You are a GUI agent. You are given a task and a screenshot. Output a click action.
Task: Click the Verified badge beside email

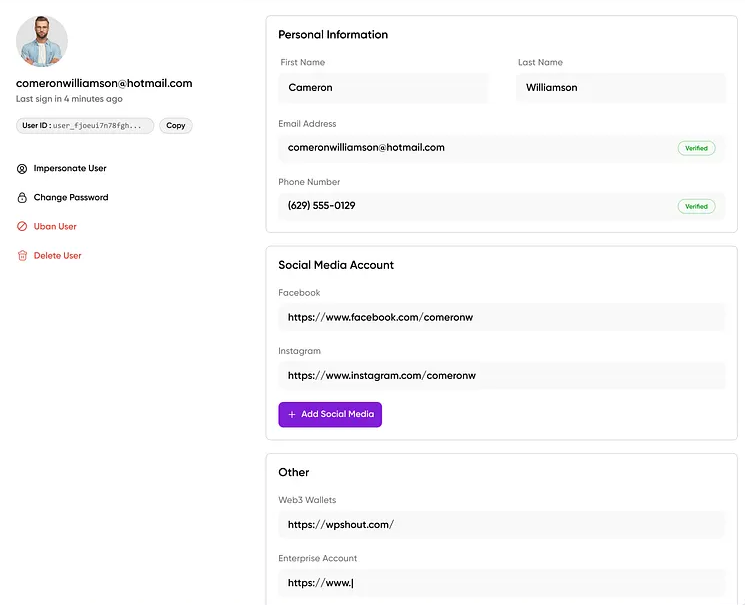click(x=696, y=148)
